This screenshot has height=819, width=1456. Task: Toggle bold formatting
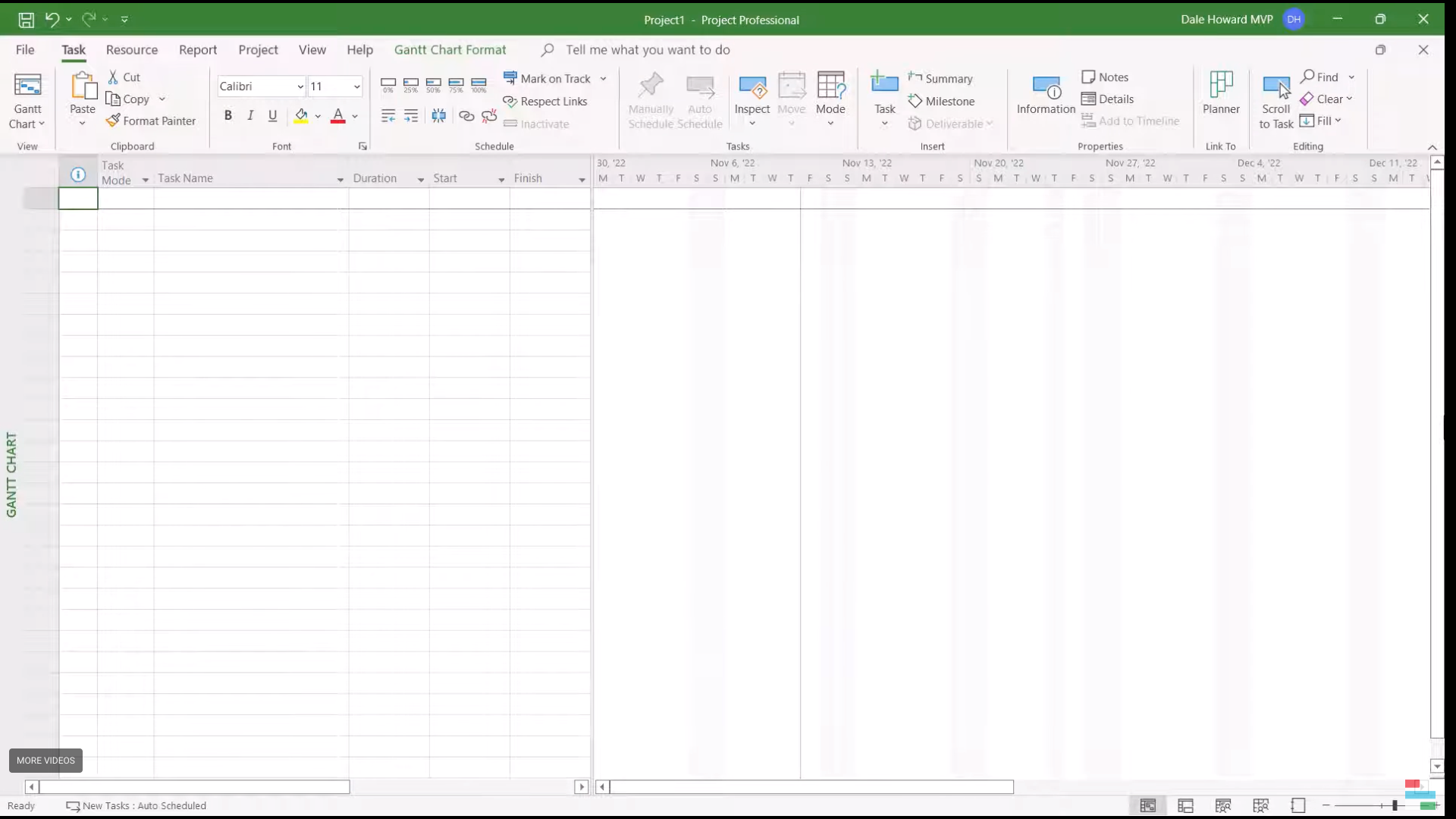[227, 116]
